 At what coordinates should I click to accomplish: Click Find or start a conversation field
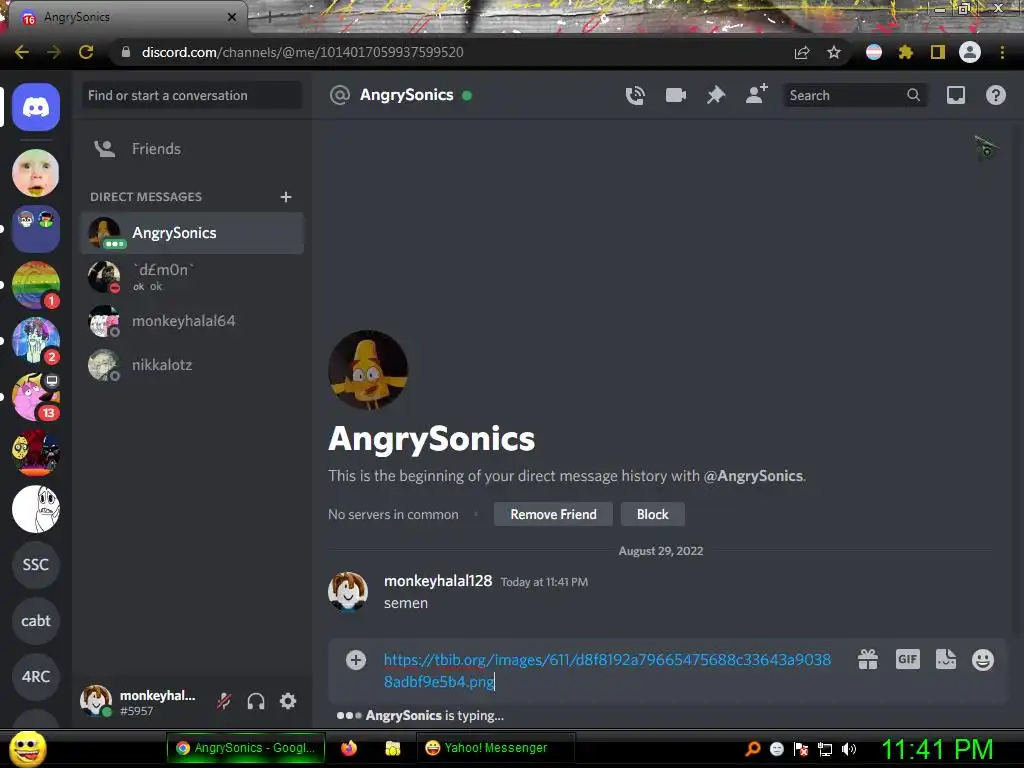[x=192, y=95]
